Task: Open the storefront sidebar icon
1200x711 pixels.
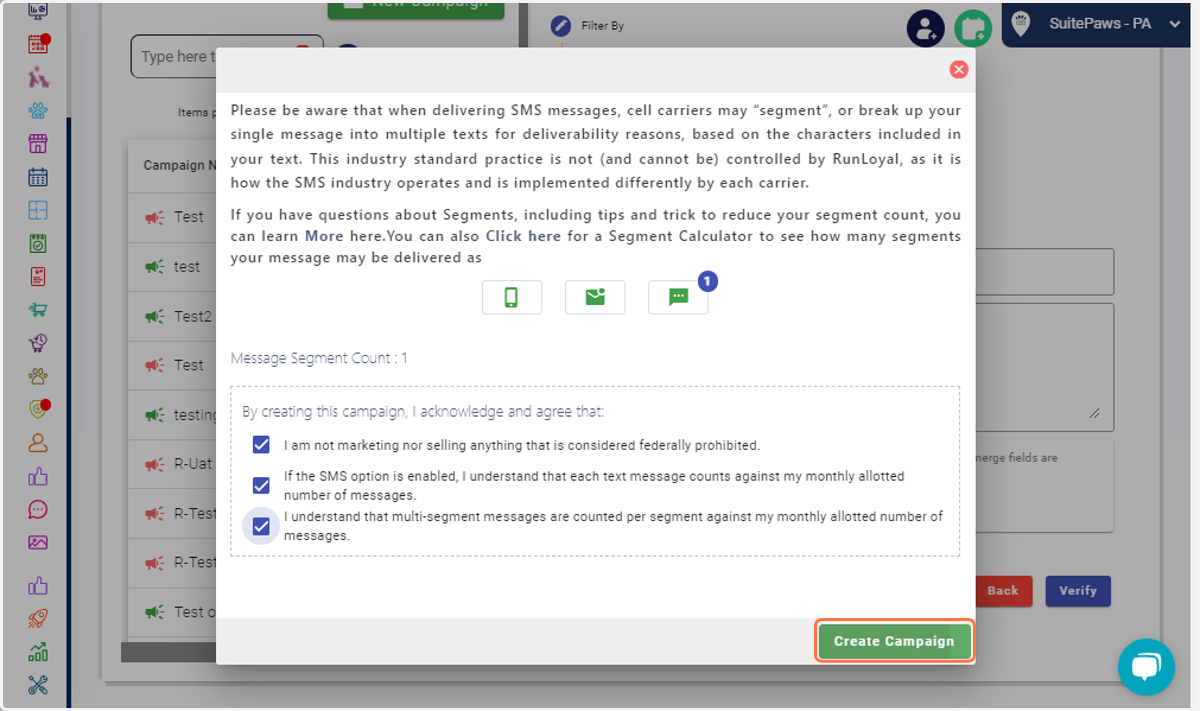Action: coord(38,143)
